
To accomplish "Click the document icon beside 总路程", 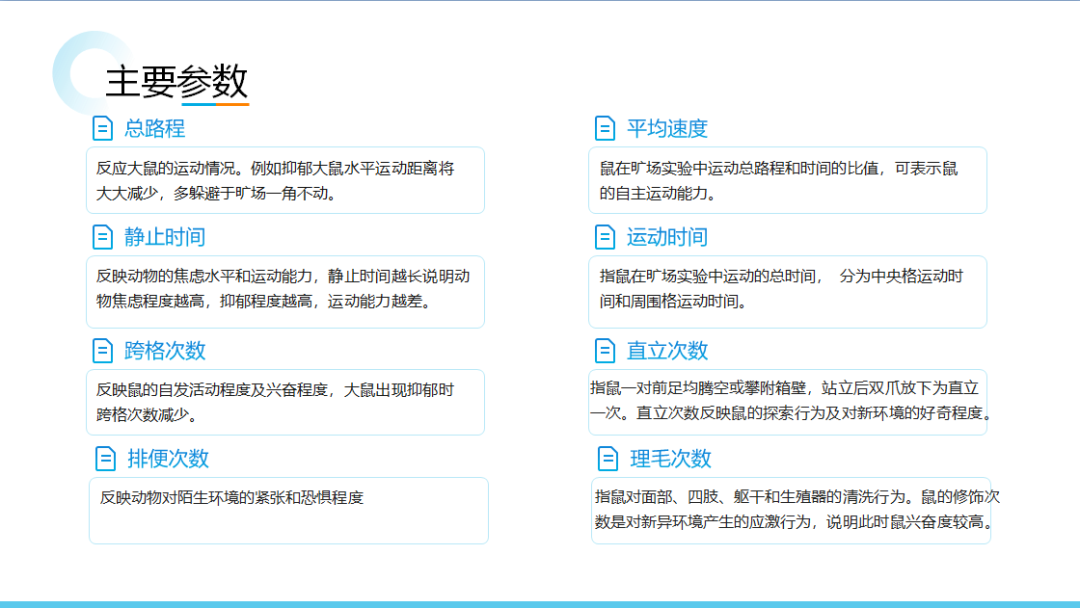I will pyautogui.click(x=102, y=128).
